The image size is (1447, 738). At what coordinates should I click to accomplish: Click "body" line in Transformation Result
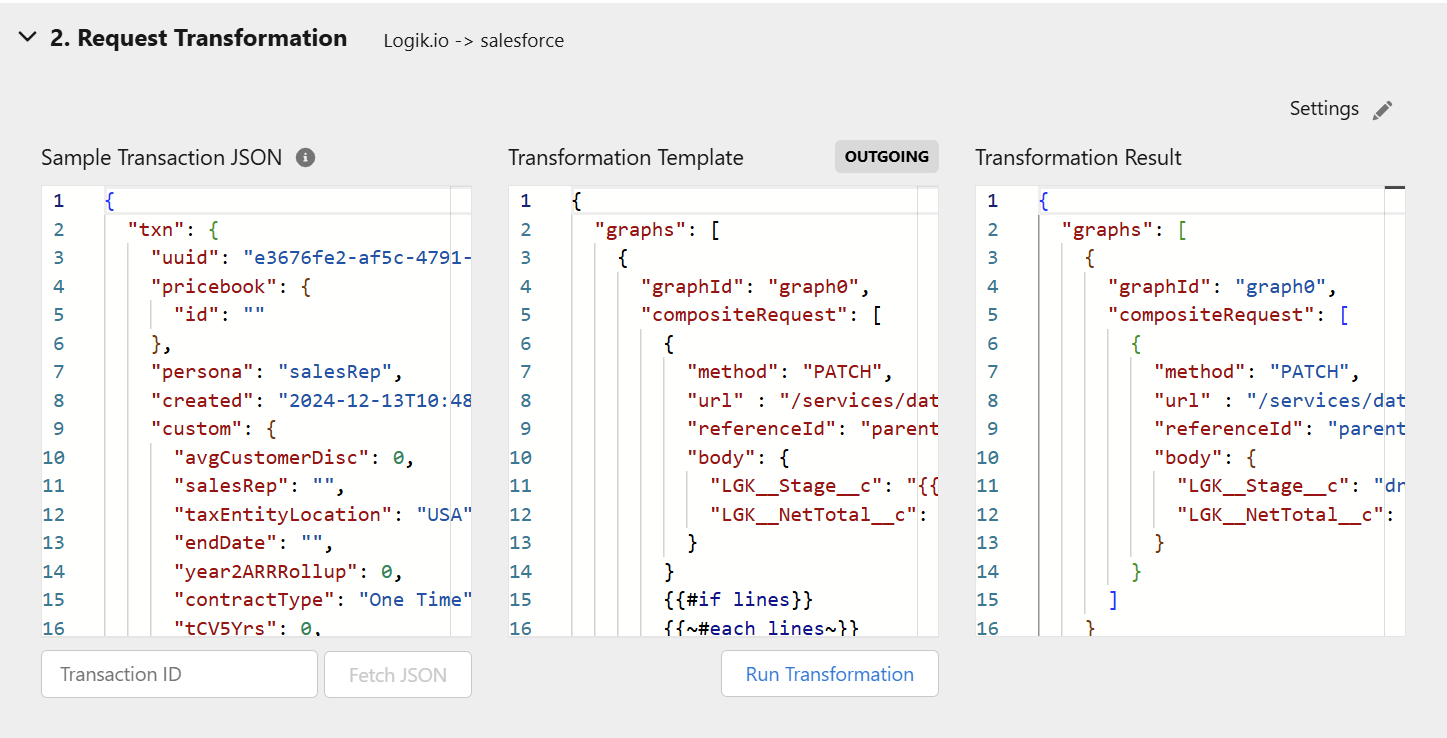pyautogui.click(x=1205, y=458)
